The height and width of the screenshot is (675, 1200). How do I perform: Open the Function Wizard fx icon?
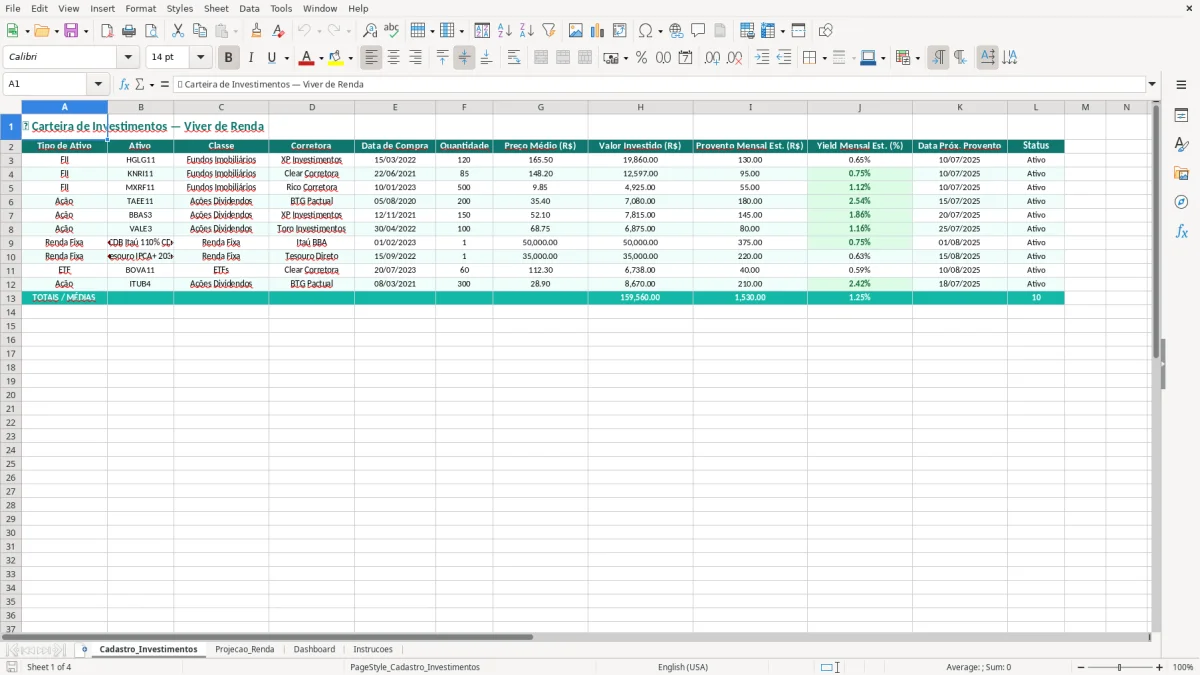coord(125,84)
